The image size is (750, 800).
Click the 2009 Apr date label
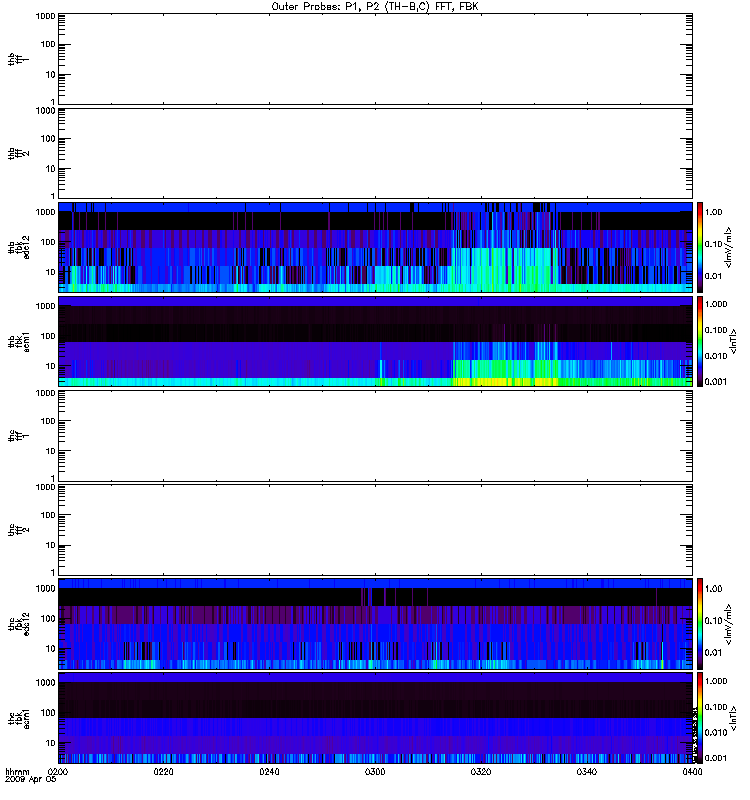31,780
